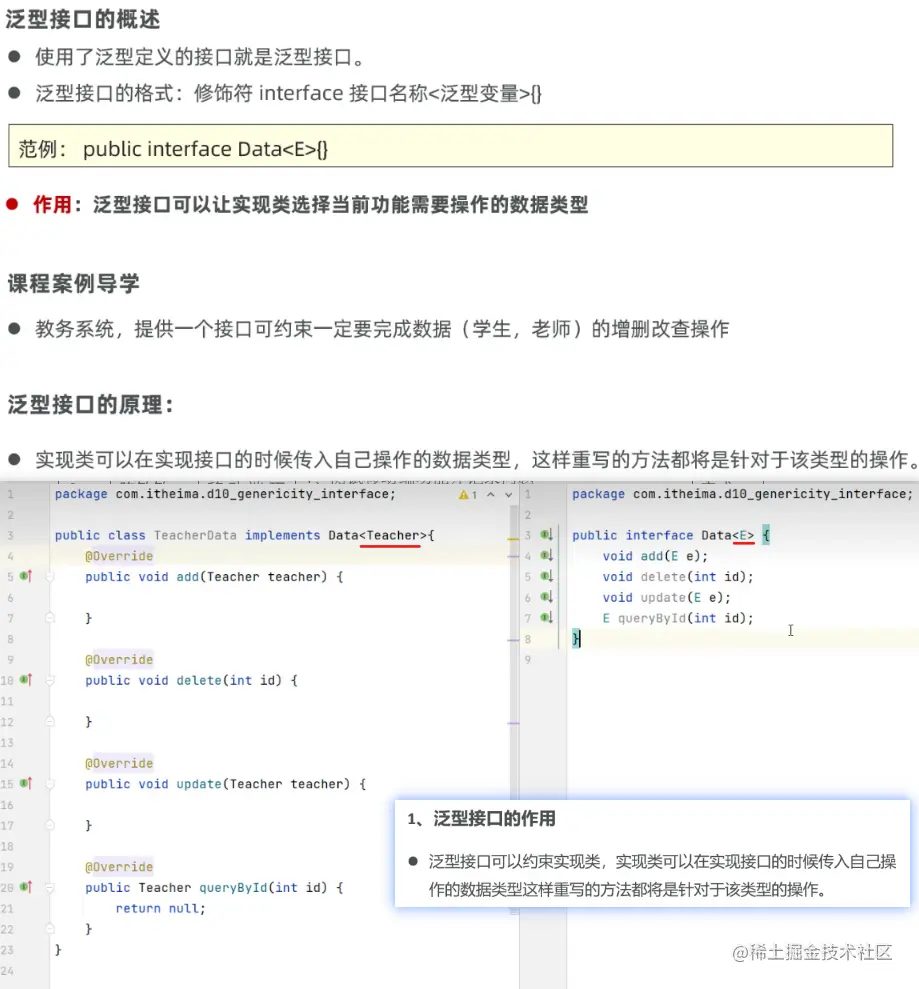
Task: Click the red '作用' label
Action: [x=52, y=204]
